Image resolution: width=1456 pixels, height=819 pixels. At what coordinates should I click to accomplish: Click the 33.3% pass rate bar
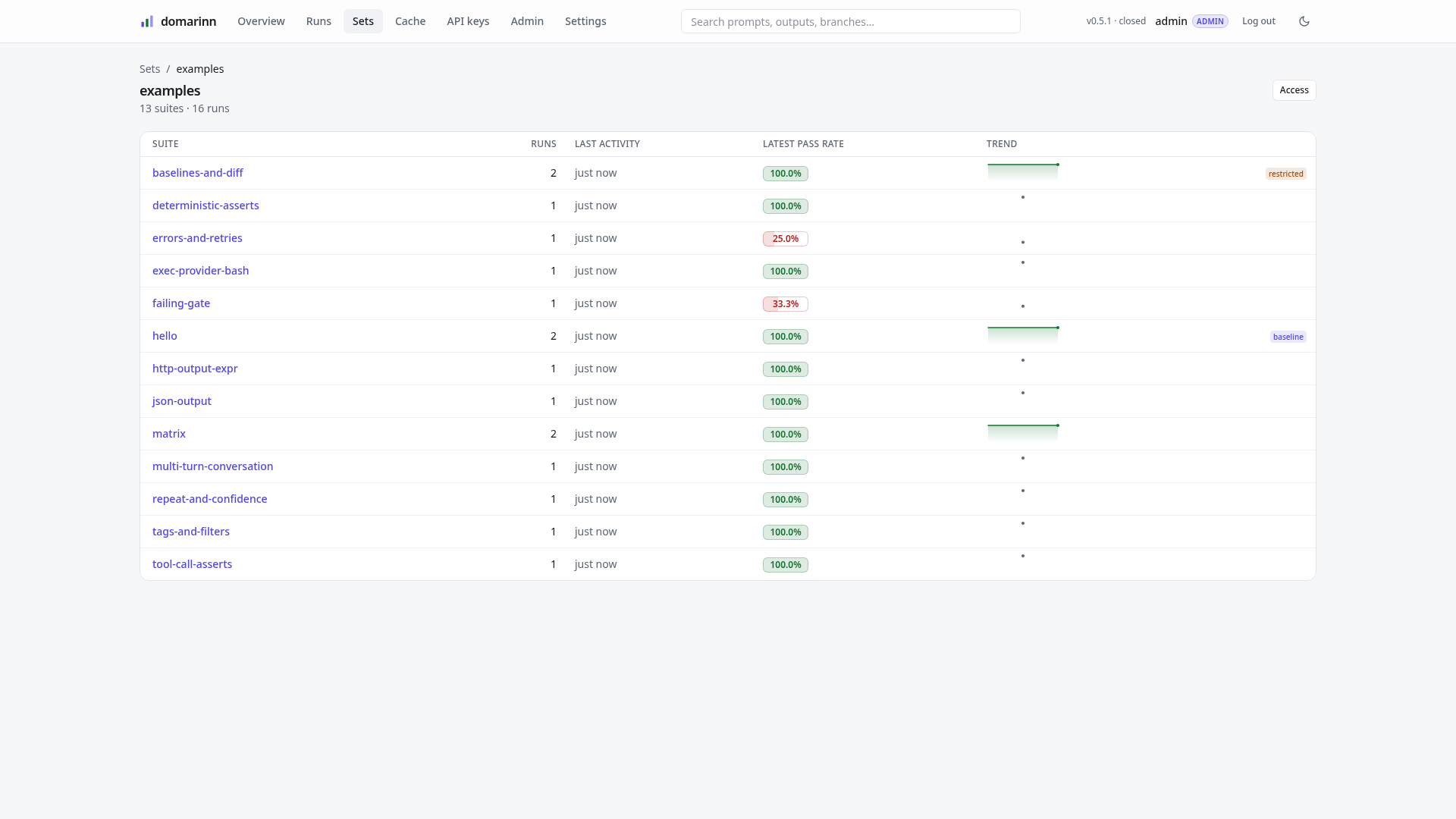[x=786, y=304]
